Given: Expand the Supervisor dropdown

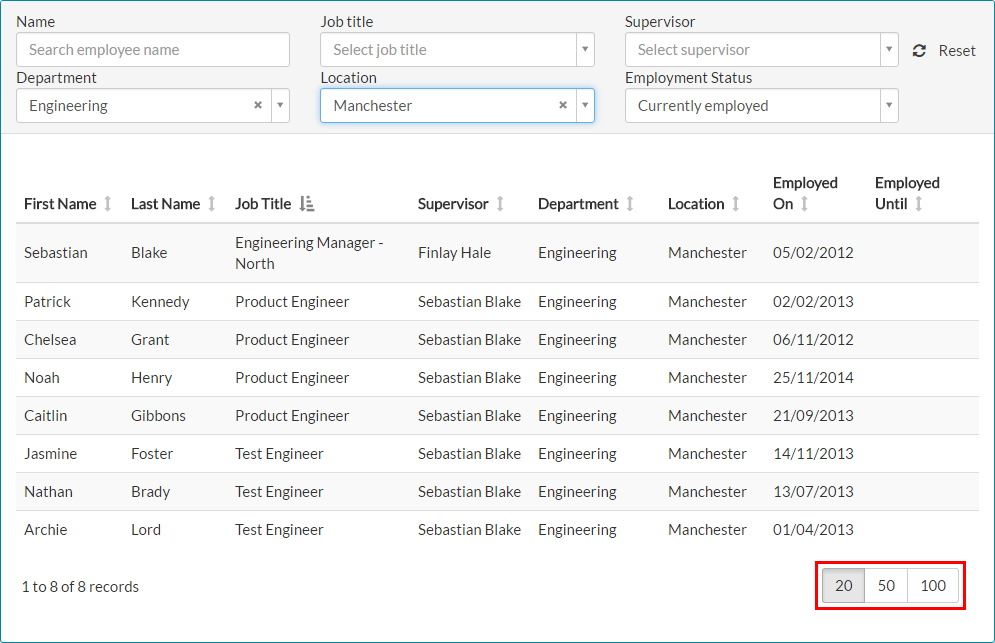Looking at the screenshot, I should pos(888,50).
